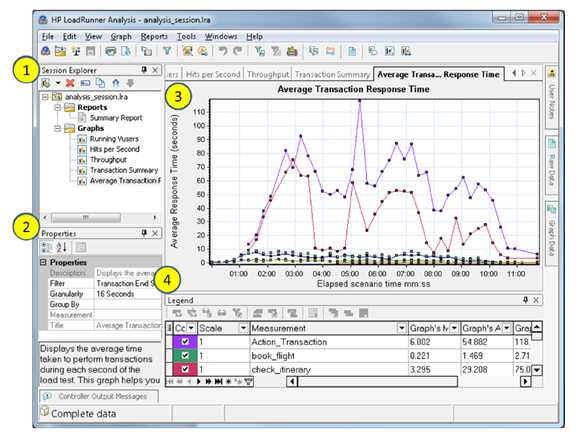Viewport: 576px width, 434px height.
Task: Click the Controller Output Messages icon
Action: click(x=47, y=396)
